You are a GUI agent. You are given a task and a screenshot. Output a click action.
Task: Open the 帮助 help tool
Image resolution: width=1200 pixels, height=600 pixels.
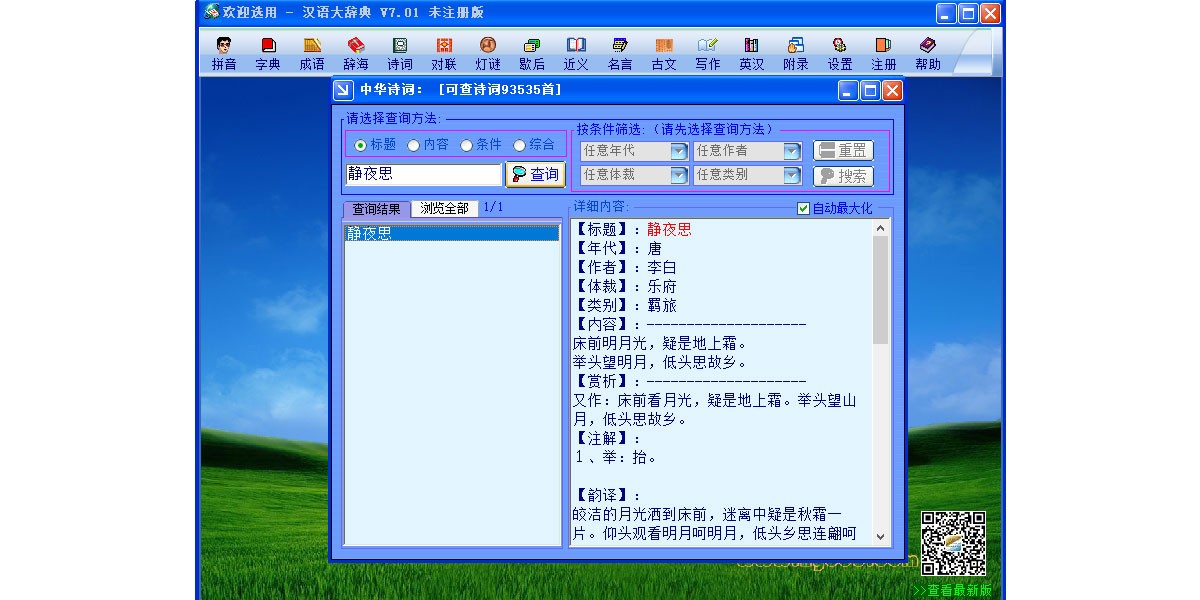pyautogui.click(x=928, y=54)
